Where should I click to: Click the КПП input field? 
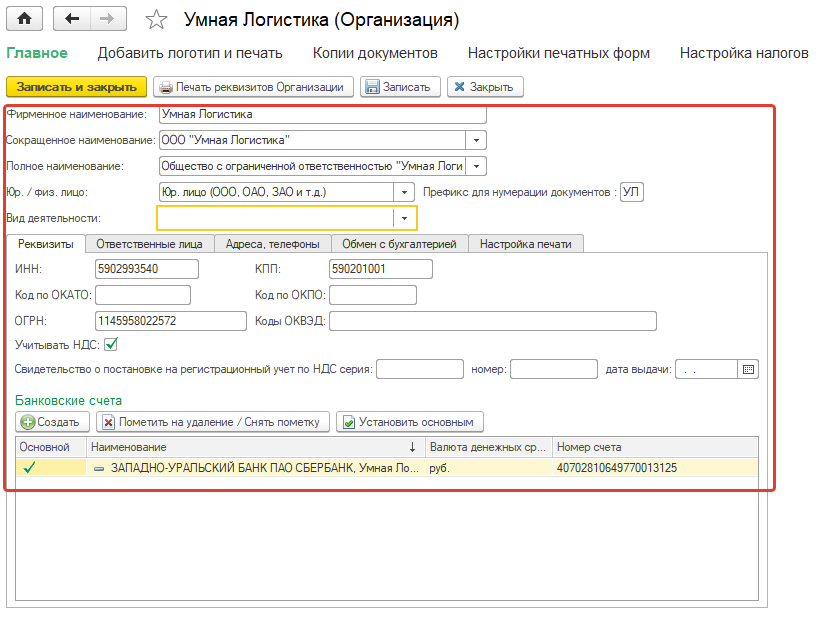pyautogui.click(x=381, y=269)
